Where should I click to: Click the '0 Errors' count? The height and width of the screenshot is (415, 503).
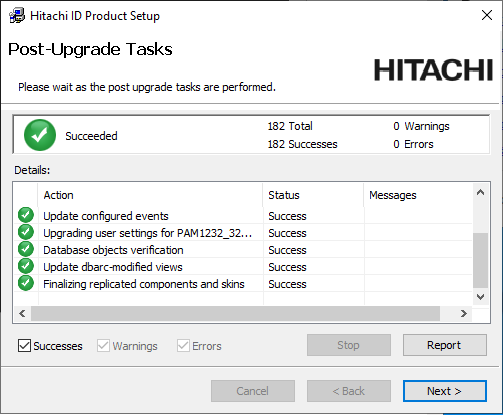coord(413,144)
